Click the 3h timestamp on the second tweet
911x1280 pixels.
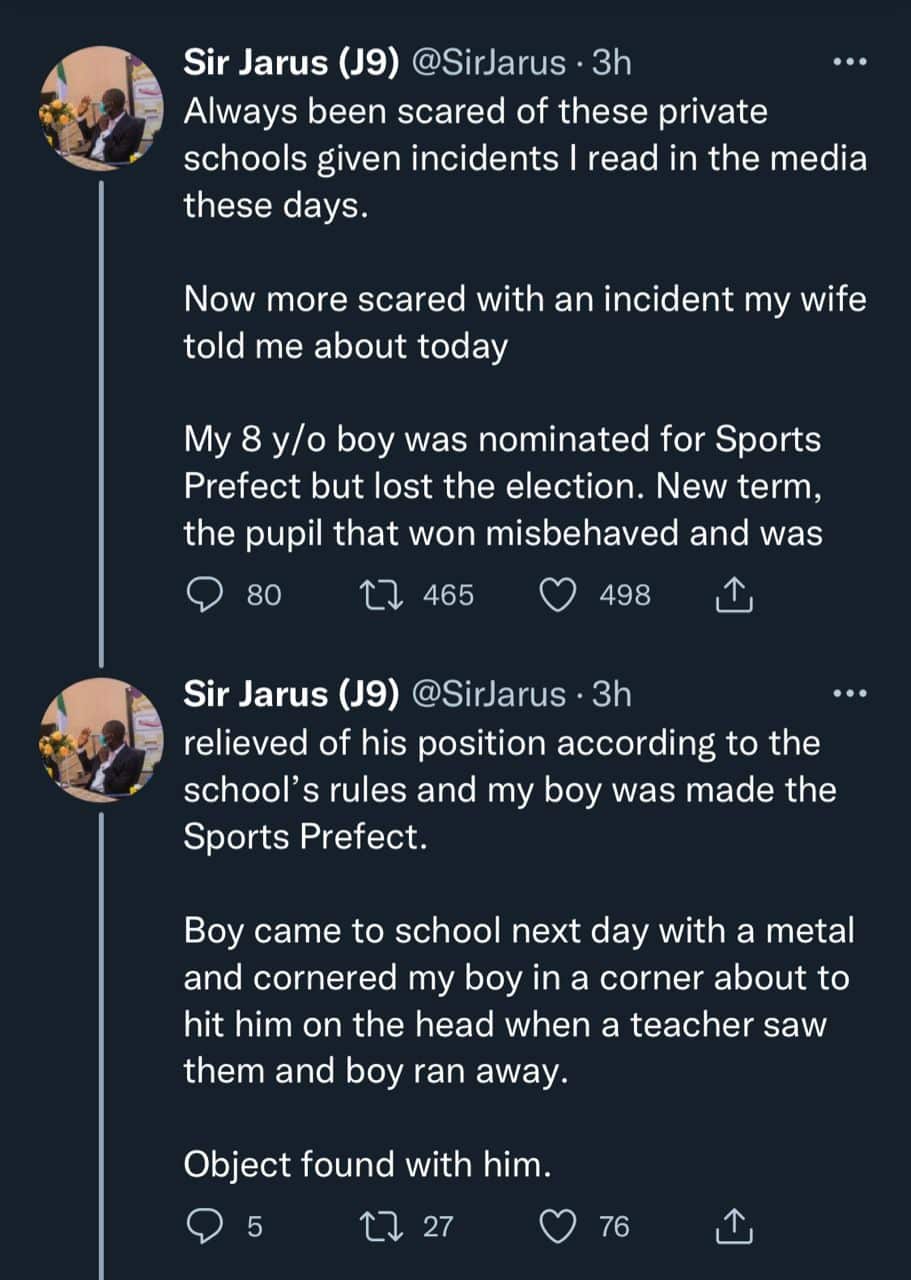click(x=612, y=693)
